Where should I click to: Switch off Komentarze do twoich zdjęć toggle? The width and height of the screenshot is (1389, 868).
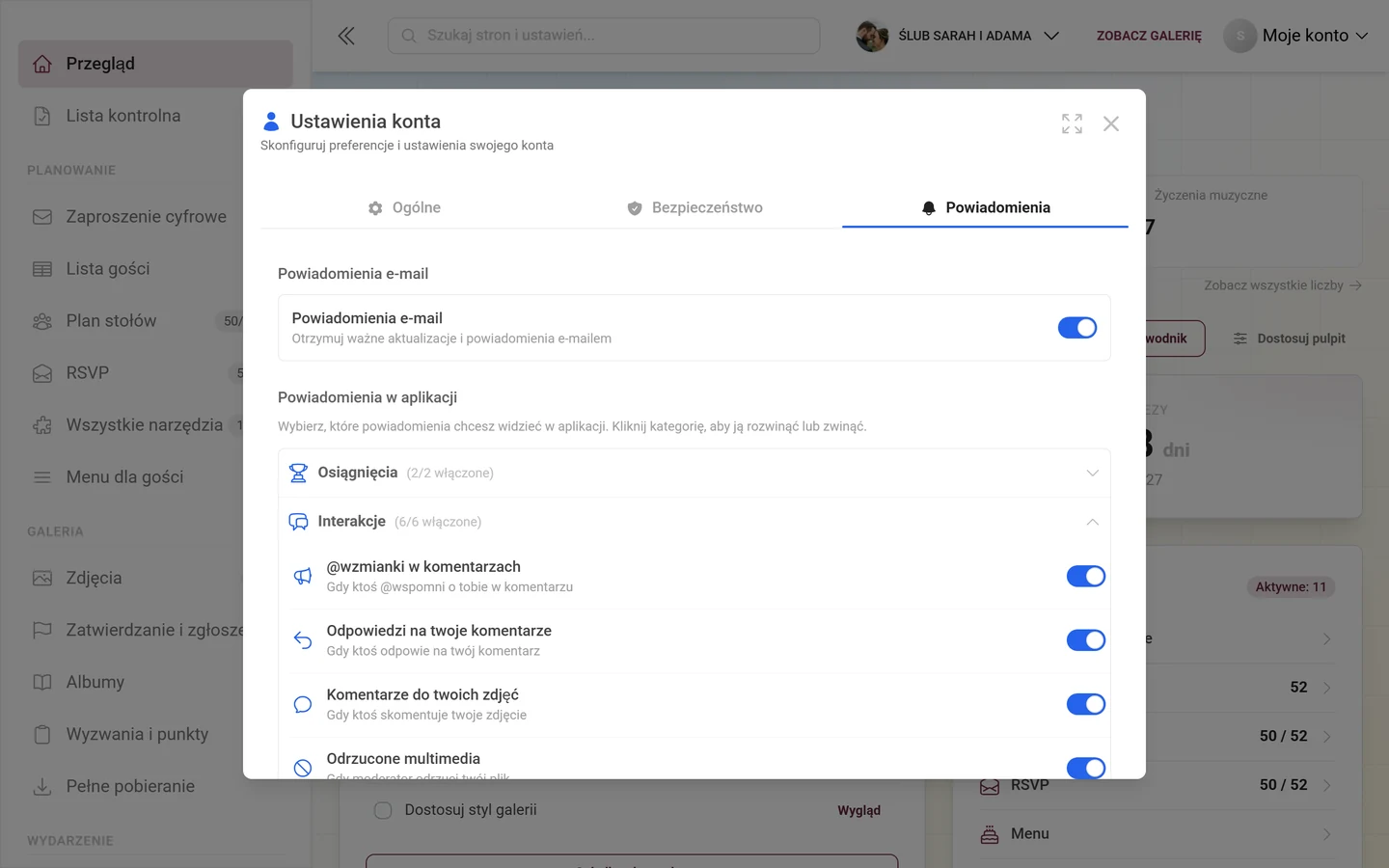pyautogui.click(x=1086, y=704)
